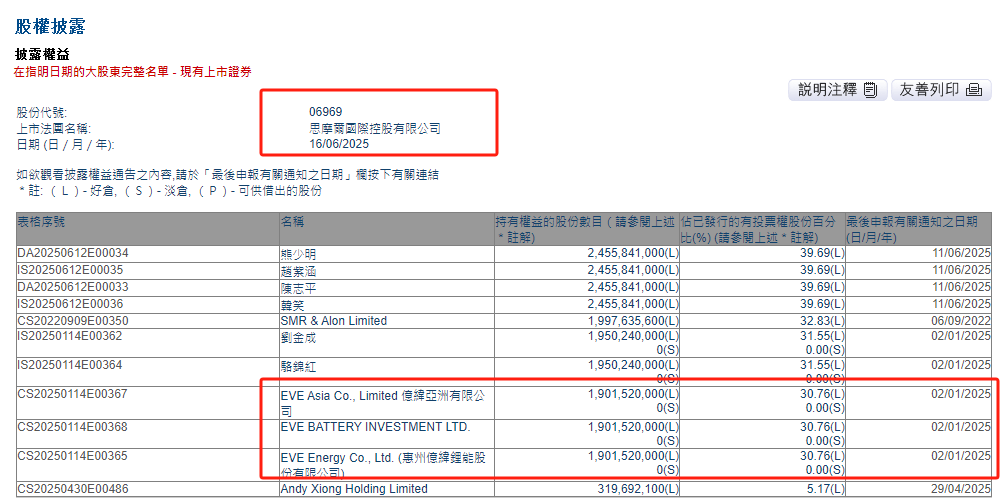Click the share count 1,997,635,600(L)
The height and width of the screenshot is (498, 1001).
coord(633,321)
